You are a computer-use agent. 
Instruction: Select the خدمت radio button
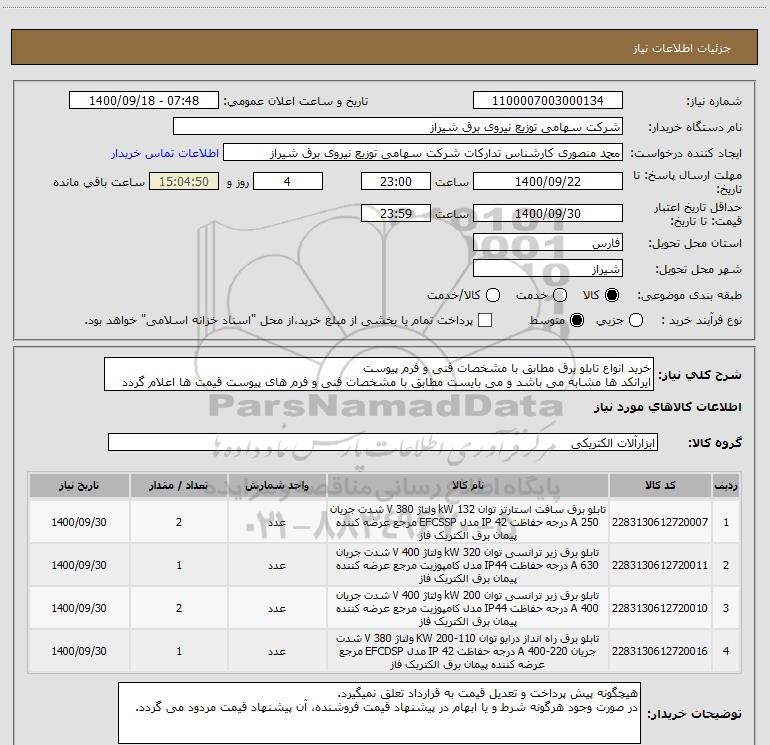560,295
